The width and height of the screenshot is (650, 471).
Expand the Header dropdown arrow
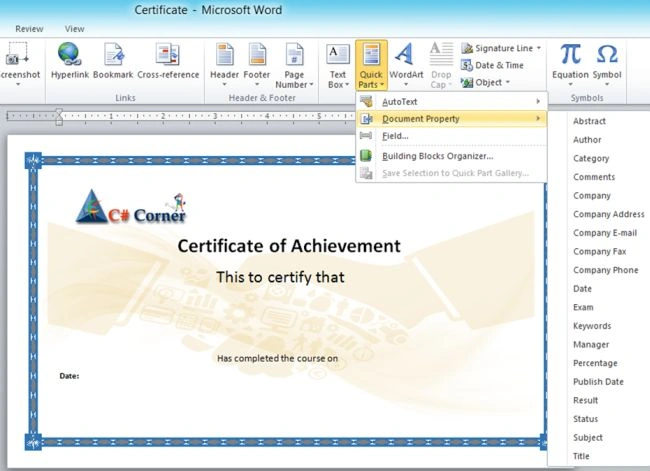pyautogui.click(x=224, y=84)
